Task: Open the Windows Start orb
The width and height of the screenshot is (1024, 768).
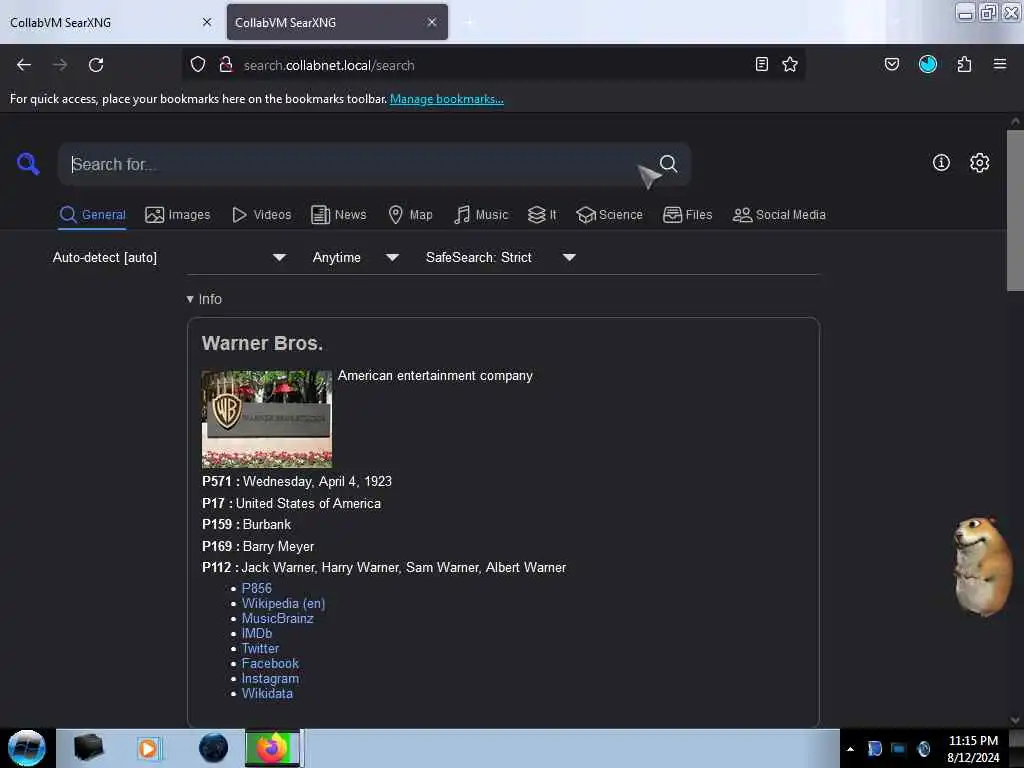Action: (27, 748)
